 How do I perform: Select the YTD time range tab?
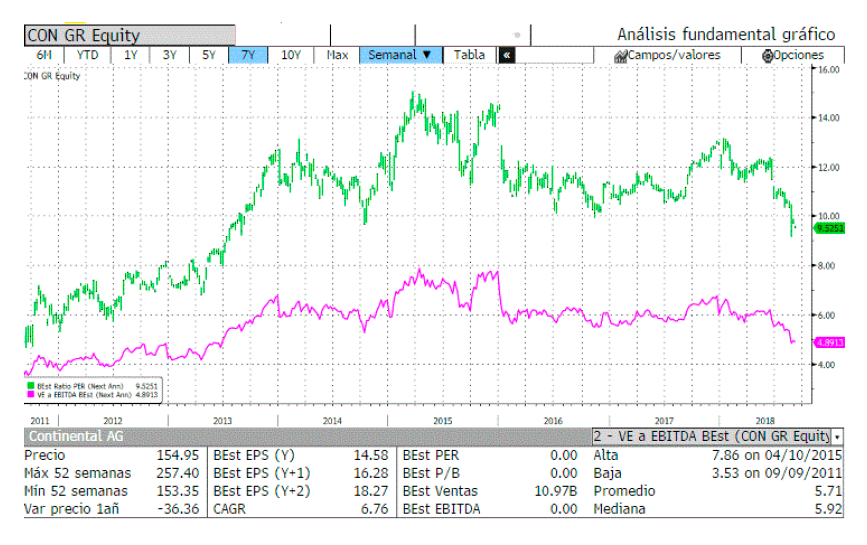[87, 55]
